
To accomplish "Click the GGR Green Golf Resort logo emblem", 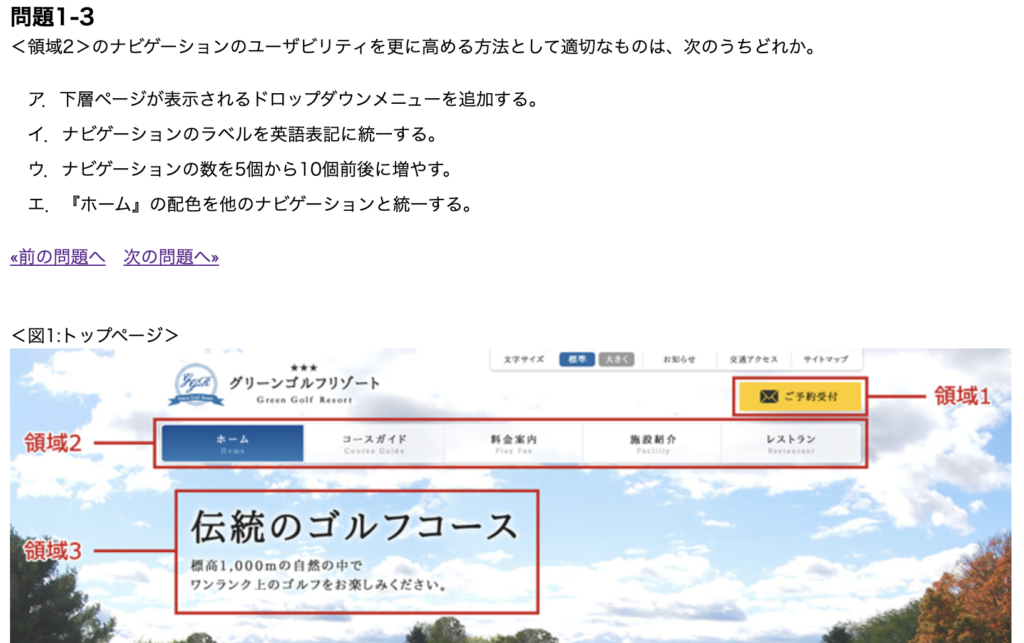I will [x=196, y=385].
